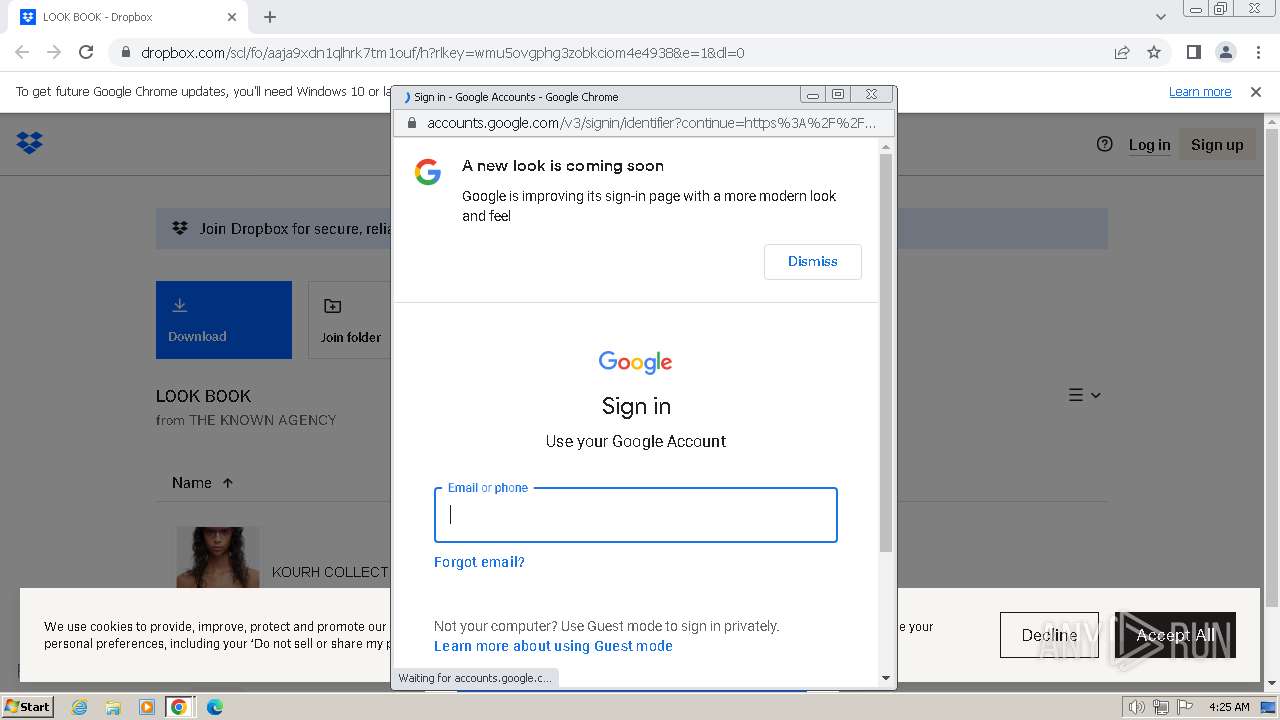Go back in Chrome browser

click(22, 52)
